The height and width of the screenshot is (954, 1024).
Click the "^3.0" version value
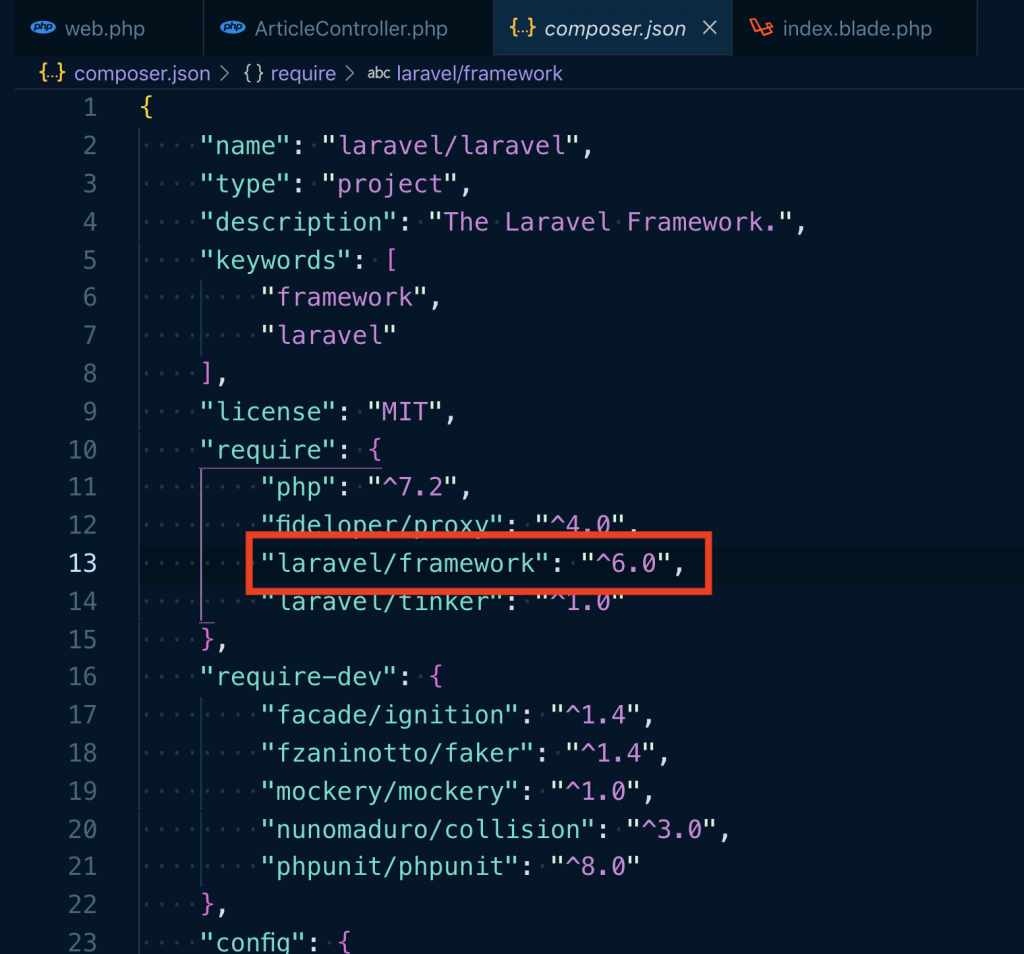point(672,829)
